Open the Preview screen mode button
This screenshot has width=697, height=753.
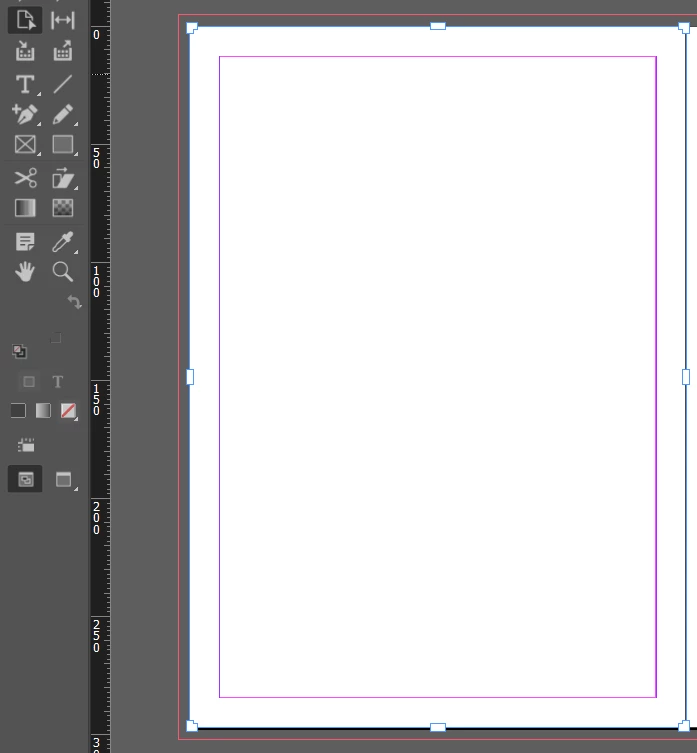(x=63, y=480)
